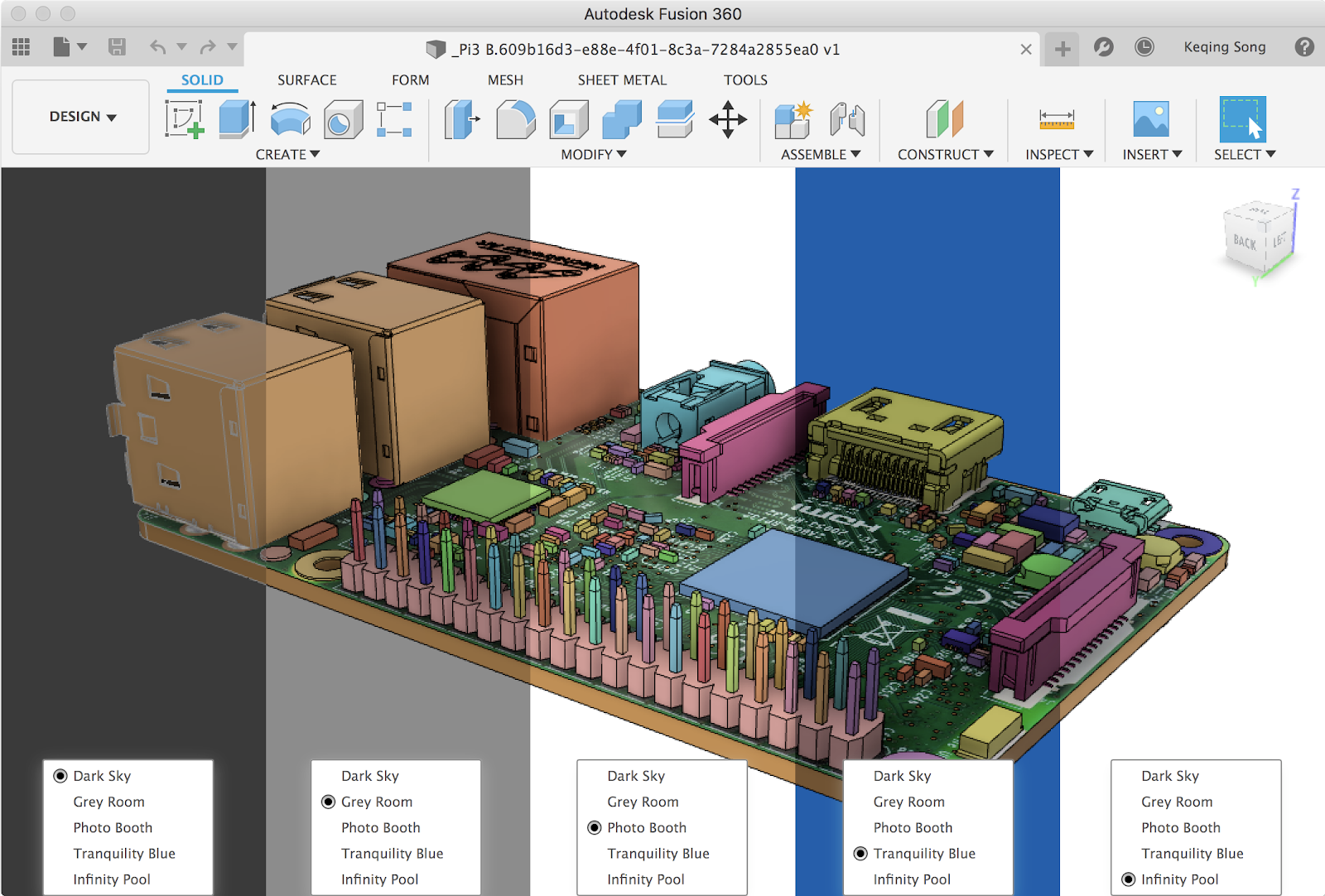Viewport: 1325px width, 896px height.
Task: Switch to the SHEET METAL tab
Action: [x=622, y=80]
